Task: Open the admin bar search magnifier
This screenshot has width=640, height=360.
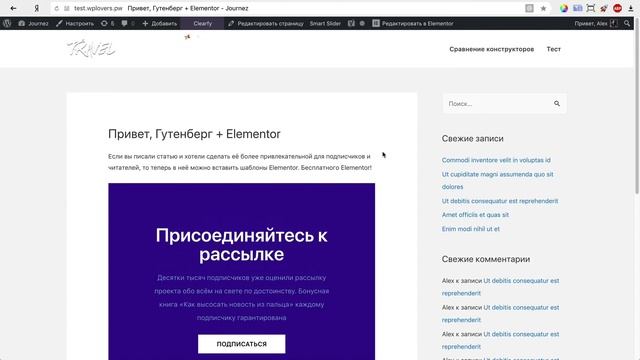Action: (x=627, y=24)
